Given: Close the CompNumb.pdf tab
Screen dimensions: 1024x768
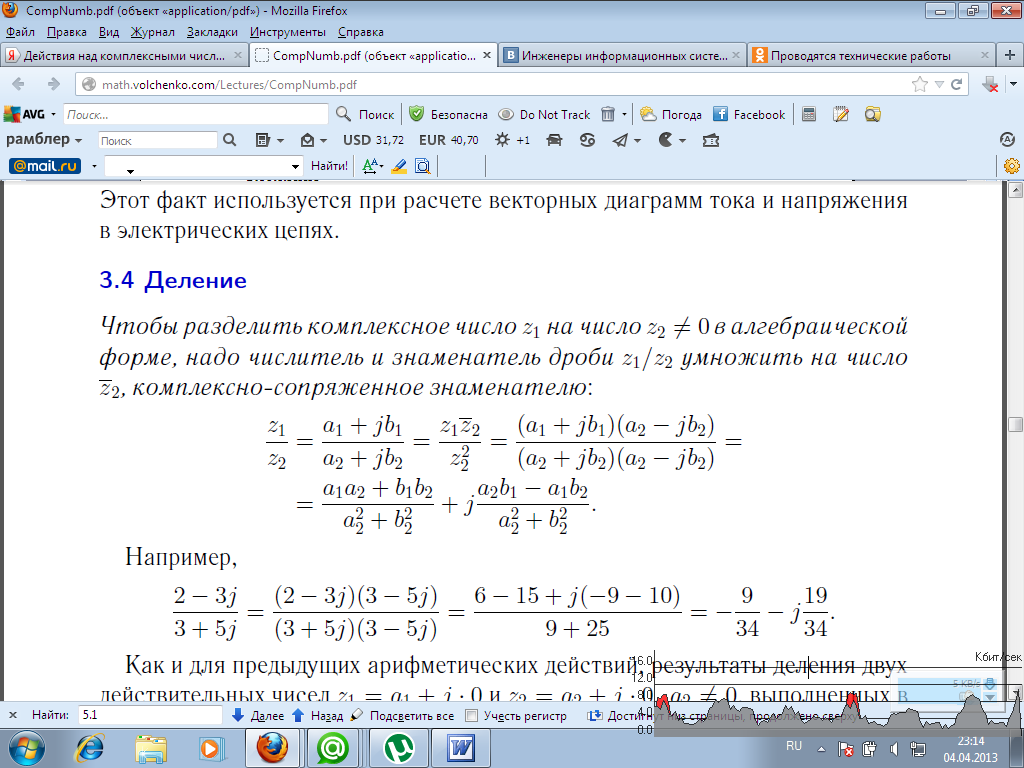Looking at the screenshot, I should (x=487, y=56).
